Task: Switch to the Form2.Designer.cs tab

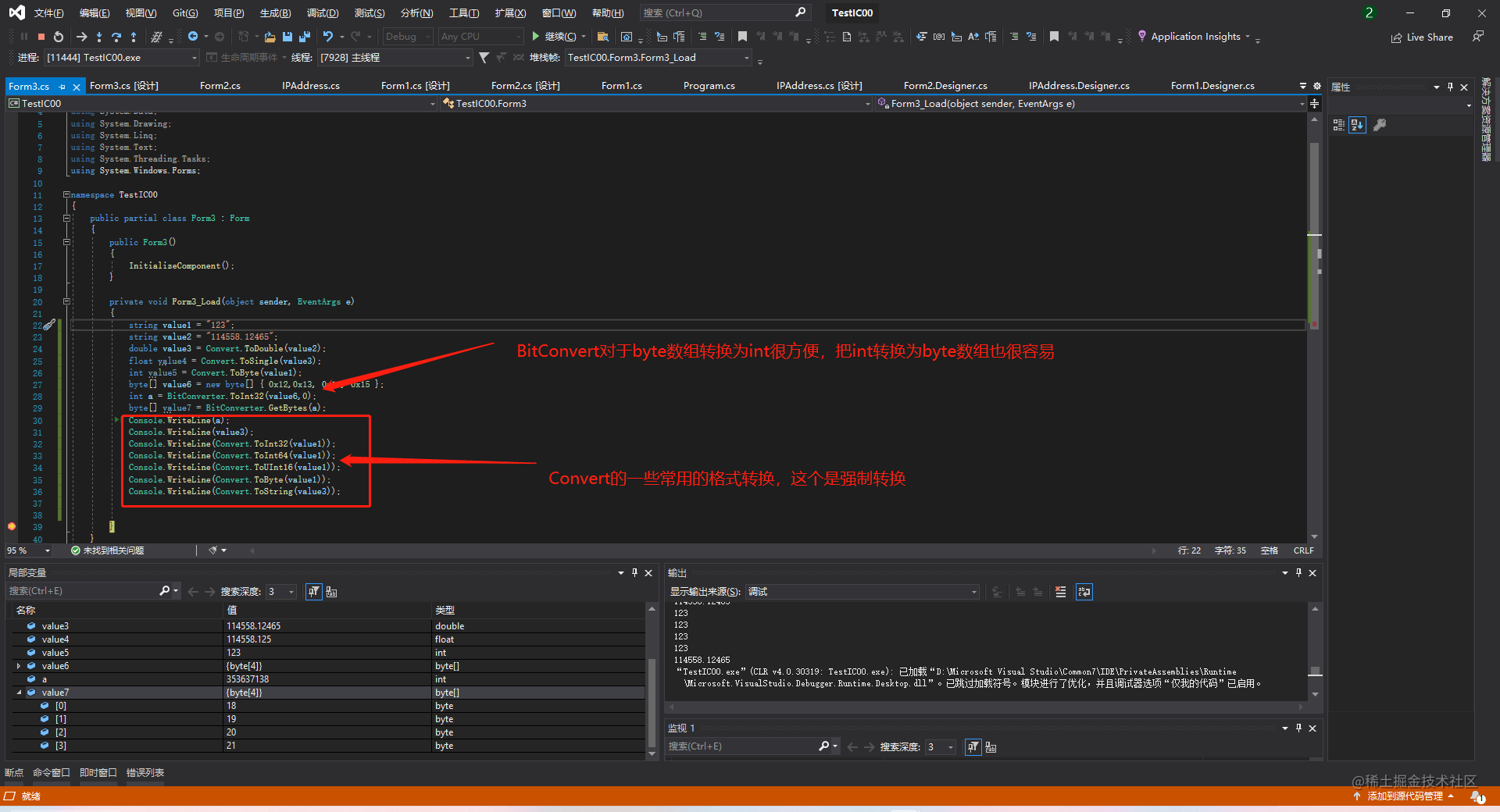Action: point(945,85)
